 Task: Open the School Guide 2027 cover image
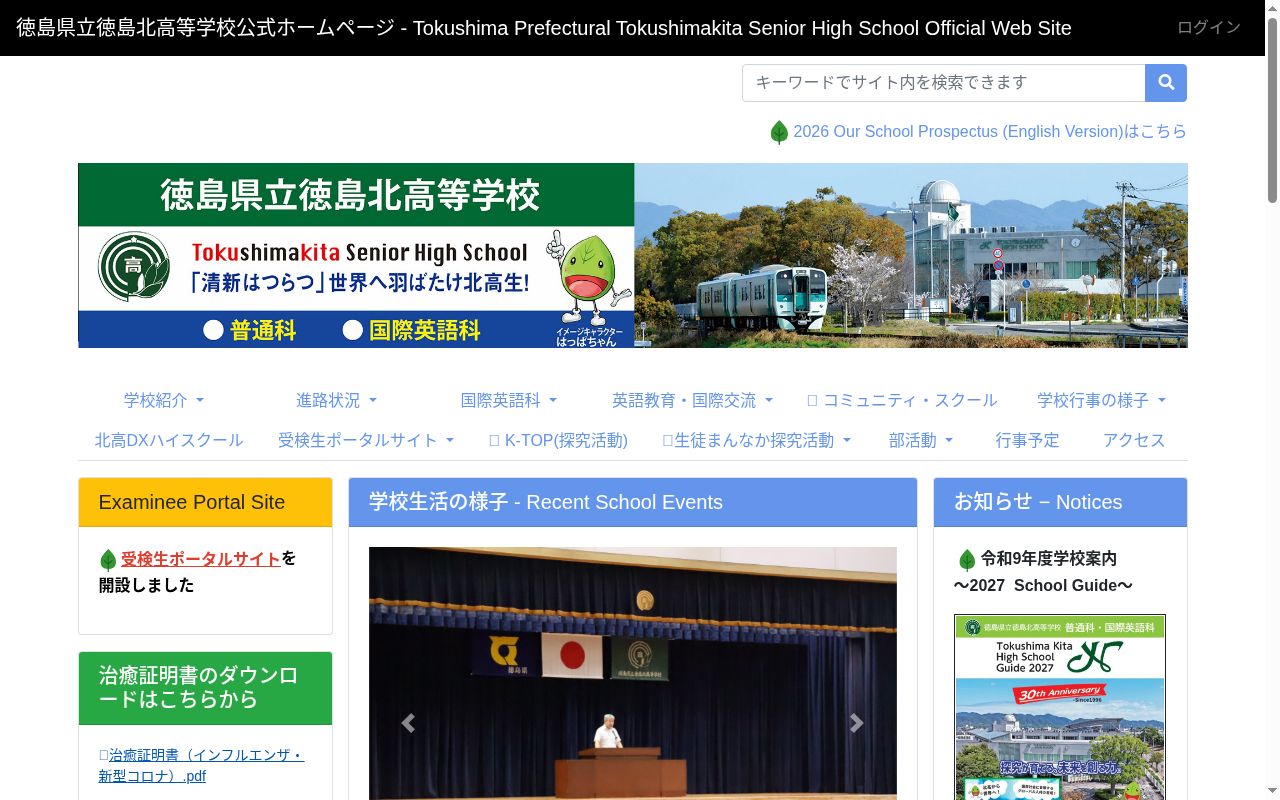click(1060, 707)
